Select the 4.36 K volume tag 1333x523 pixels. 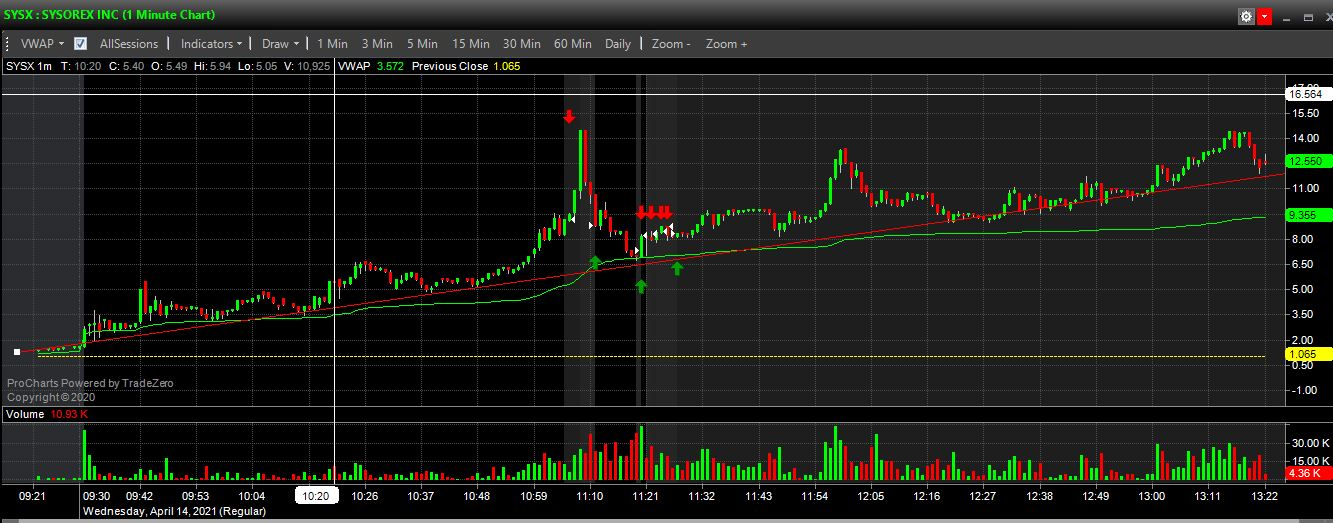(1309, 473)
